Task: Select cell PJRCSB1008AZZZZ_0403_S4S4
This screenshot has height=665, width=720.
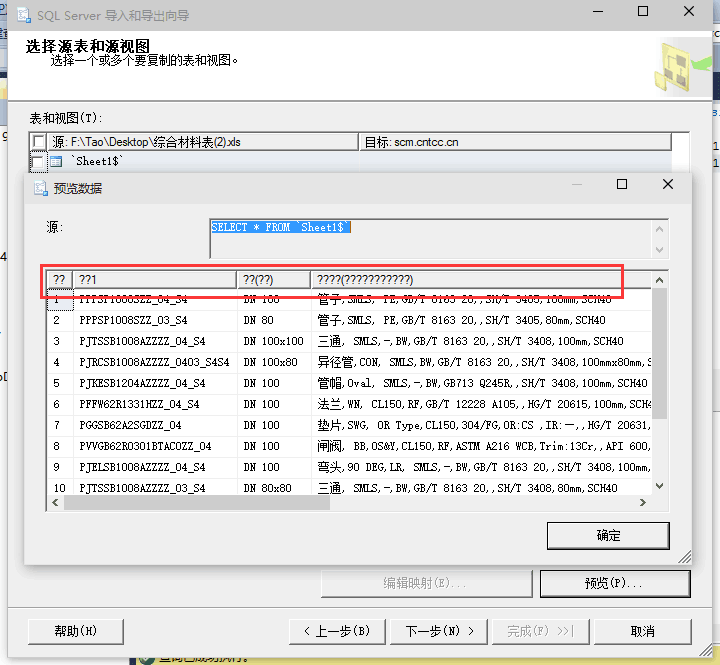Action: click(155, 362)
